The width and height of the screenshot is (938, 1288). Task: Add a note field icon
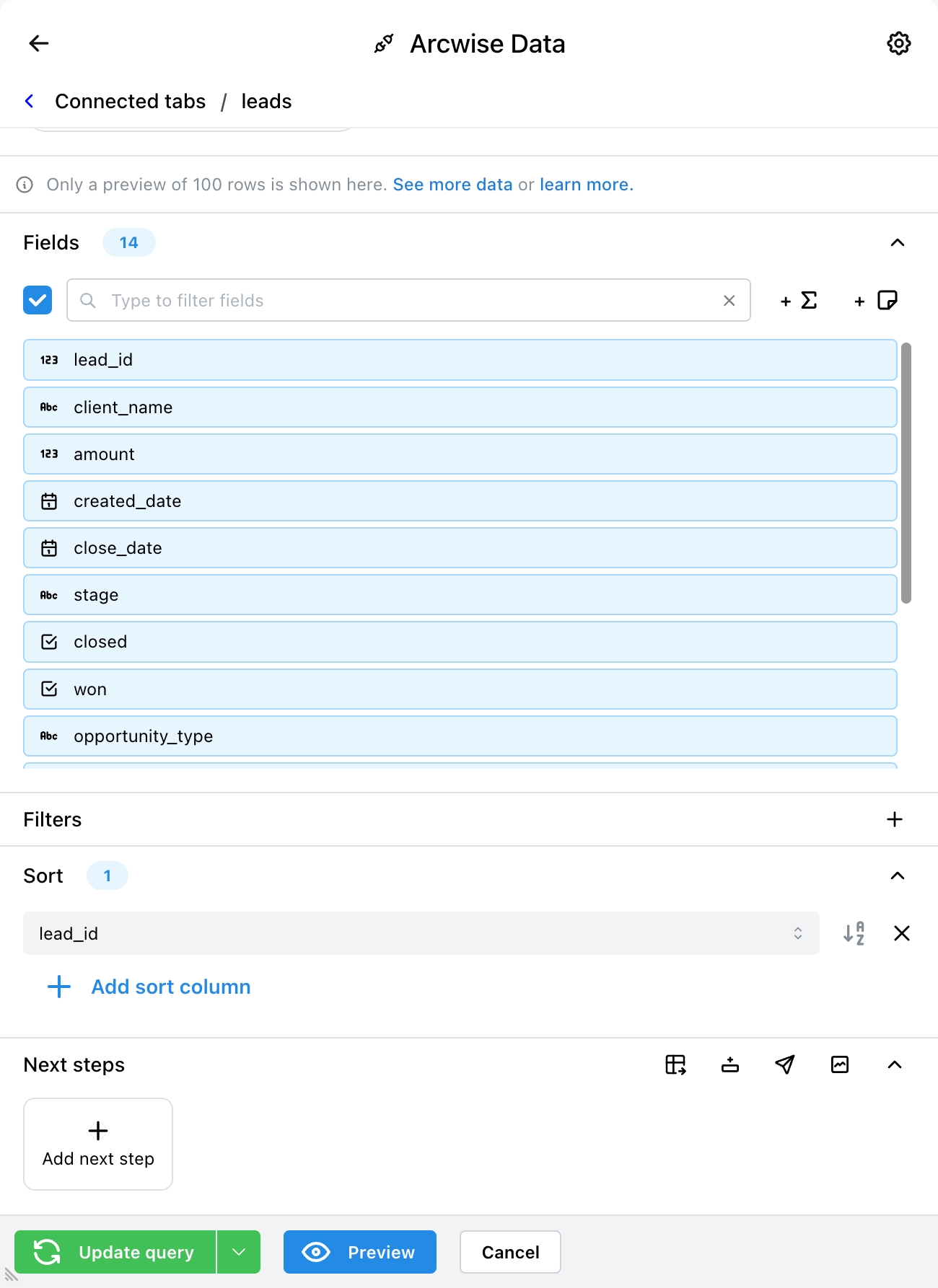(x=876, y=301)
